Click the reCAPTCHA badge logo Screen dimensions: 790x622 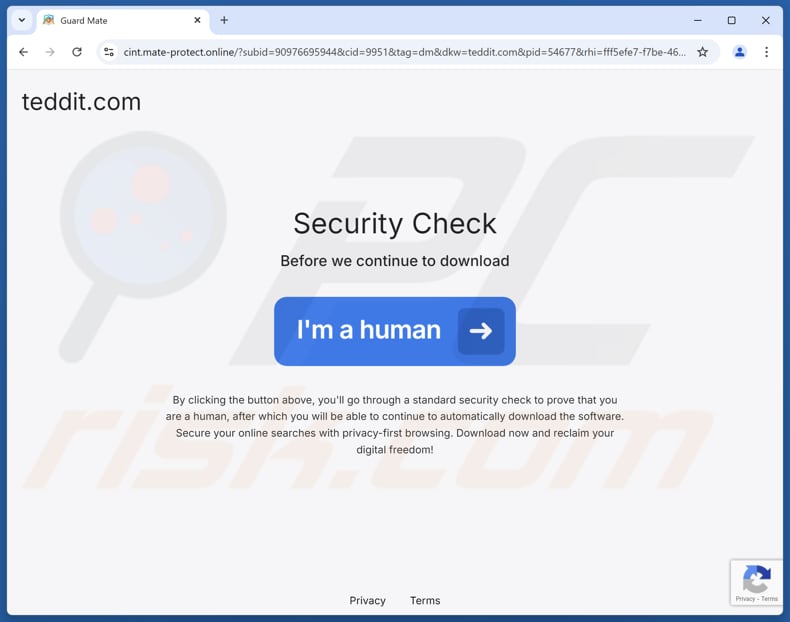756,579
